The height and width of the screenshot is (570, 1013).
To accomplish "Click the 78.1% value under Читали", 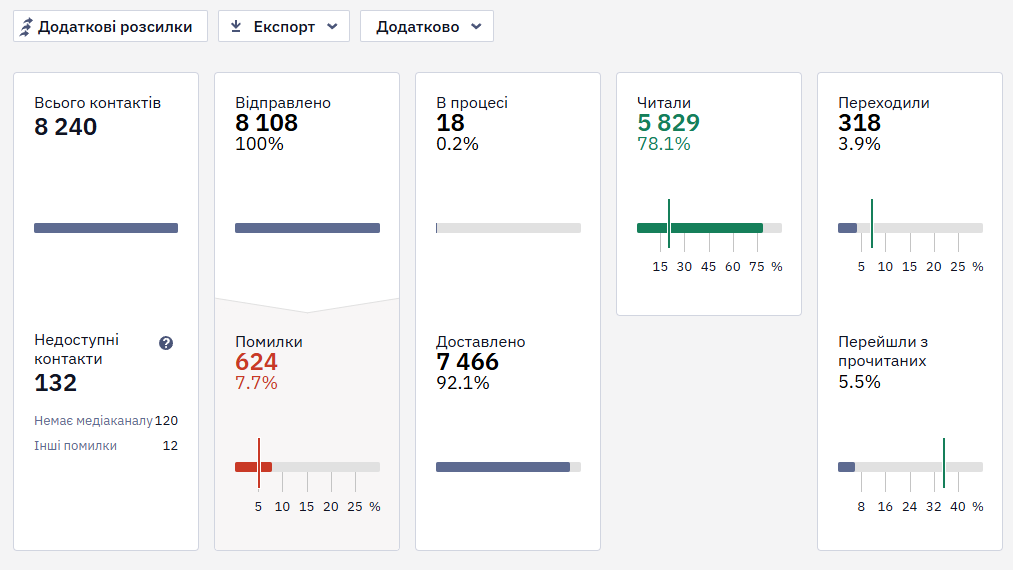I will [663, 143].
